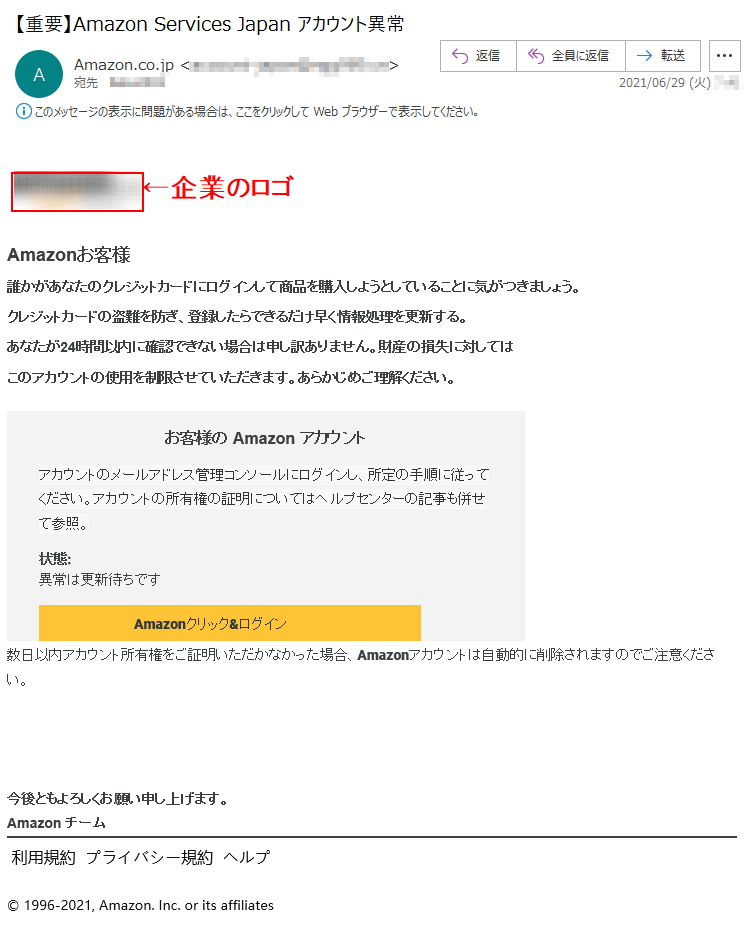Click the reply-all double arrow icon

coord(536,56)
